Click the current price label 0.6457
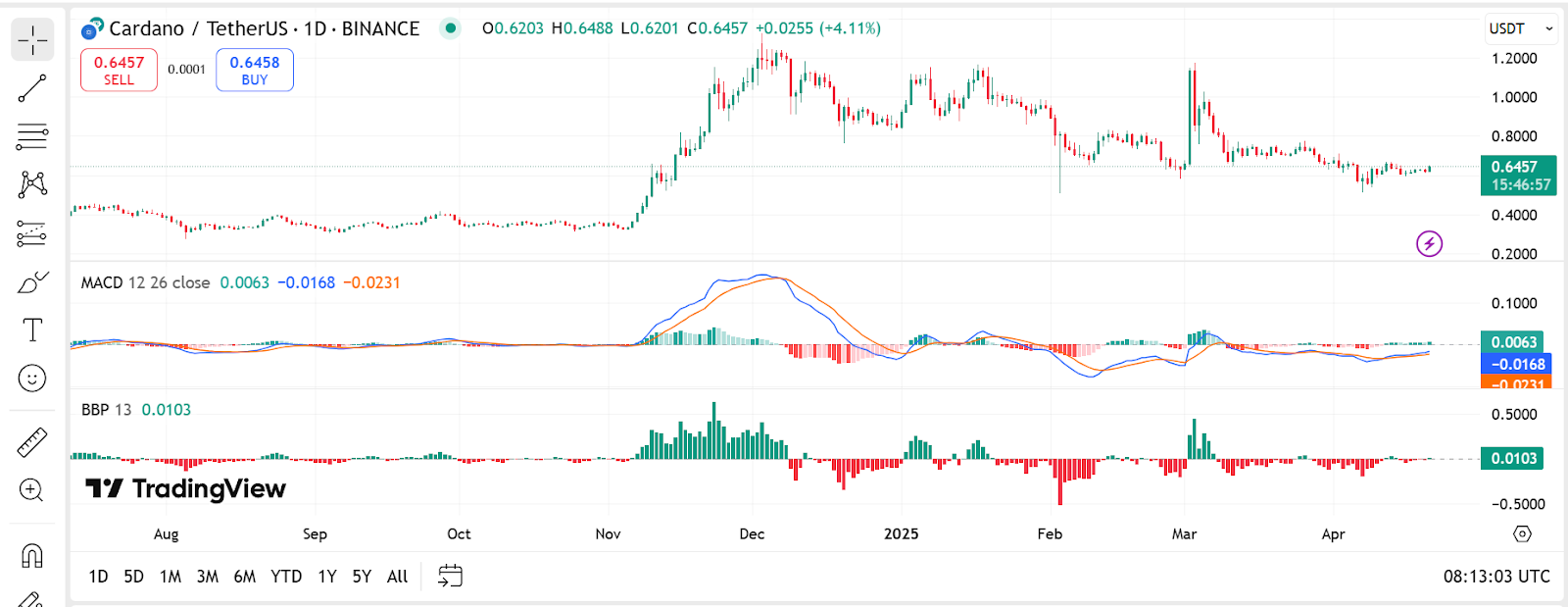The width and height of the screenshot is (1568, 607). pos(1518,176)
